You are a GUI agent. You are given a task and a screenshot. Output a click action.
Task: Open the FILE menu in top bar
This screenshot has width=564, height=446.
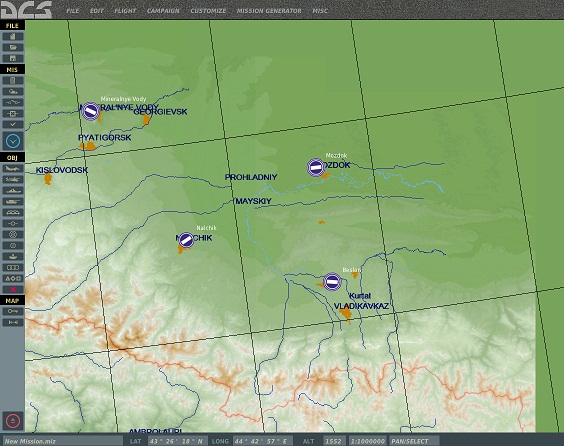pos(73,11)
